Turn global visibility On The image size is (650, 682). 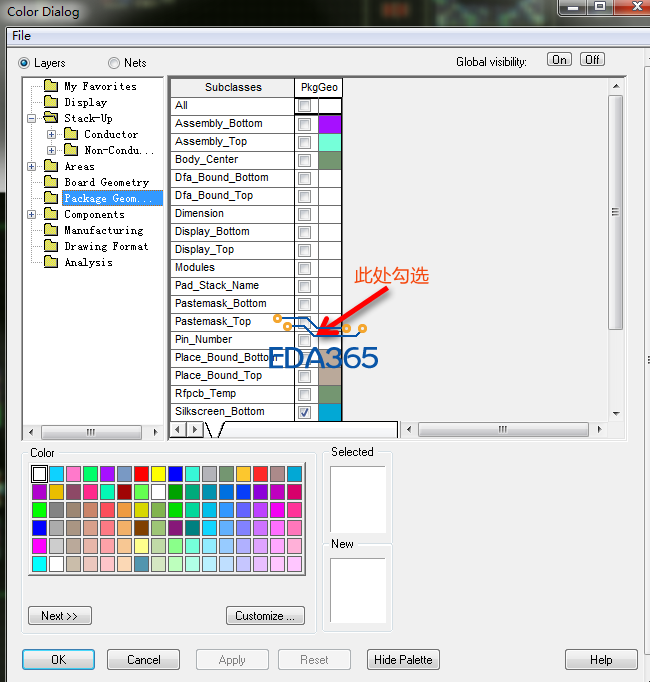tap(560, 60)
